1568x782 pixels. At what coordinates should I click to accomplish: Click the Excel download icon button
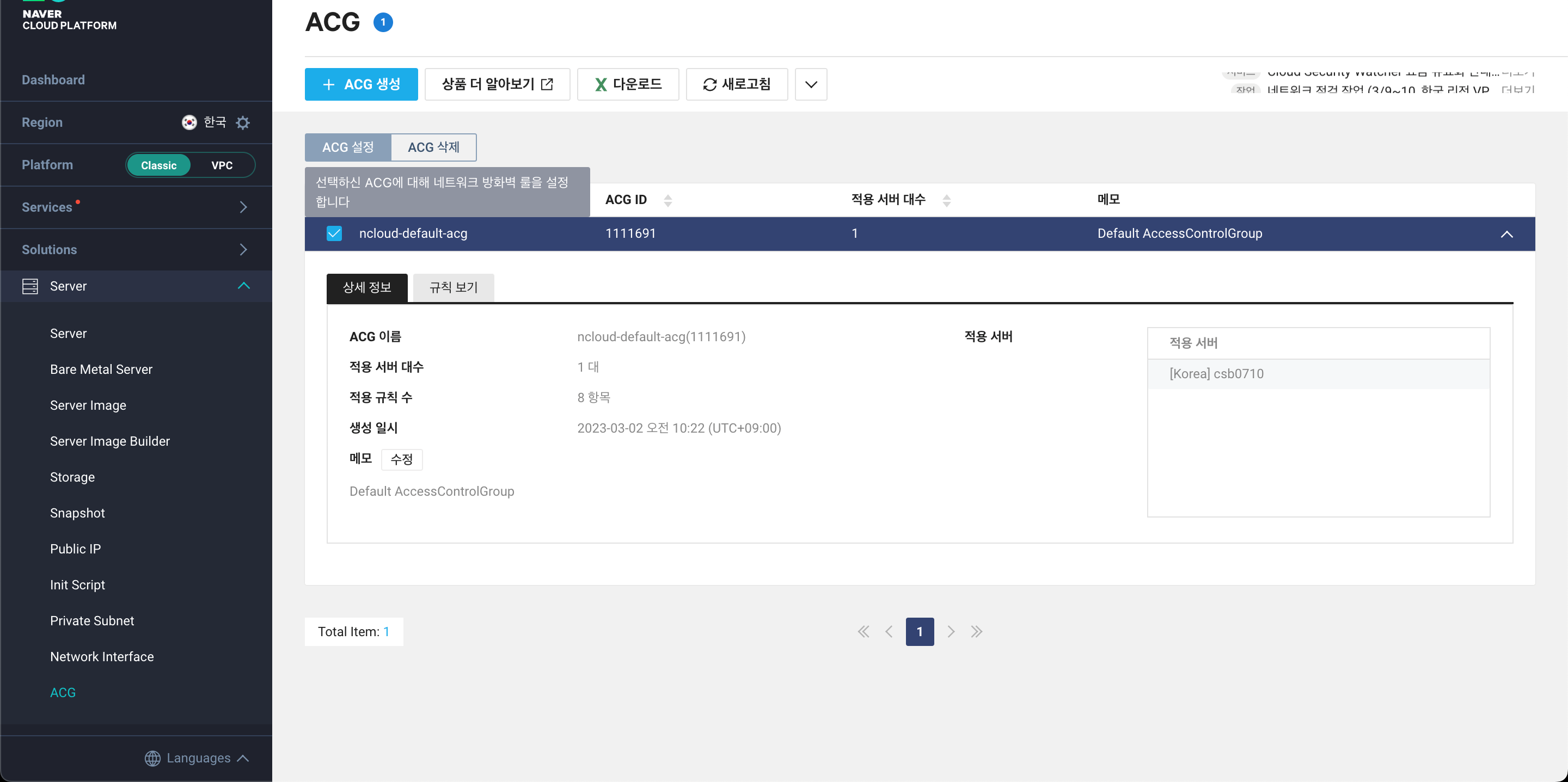click(601, 84)
